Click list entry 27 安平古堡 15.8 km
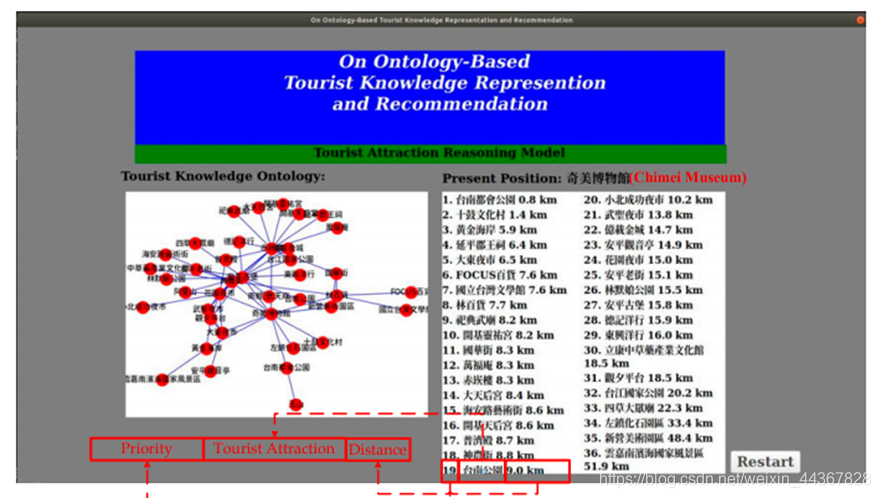 pyautogui.click(x=638, y=305)
